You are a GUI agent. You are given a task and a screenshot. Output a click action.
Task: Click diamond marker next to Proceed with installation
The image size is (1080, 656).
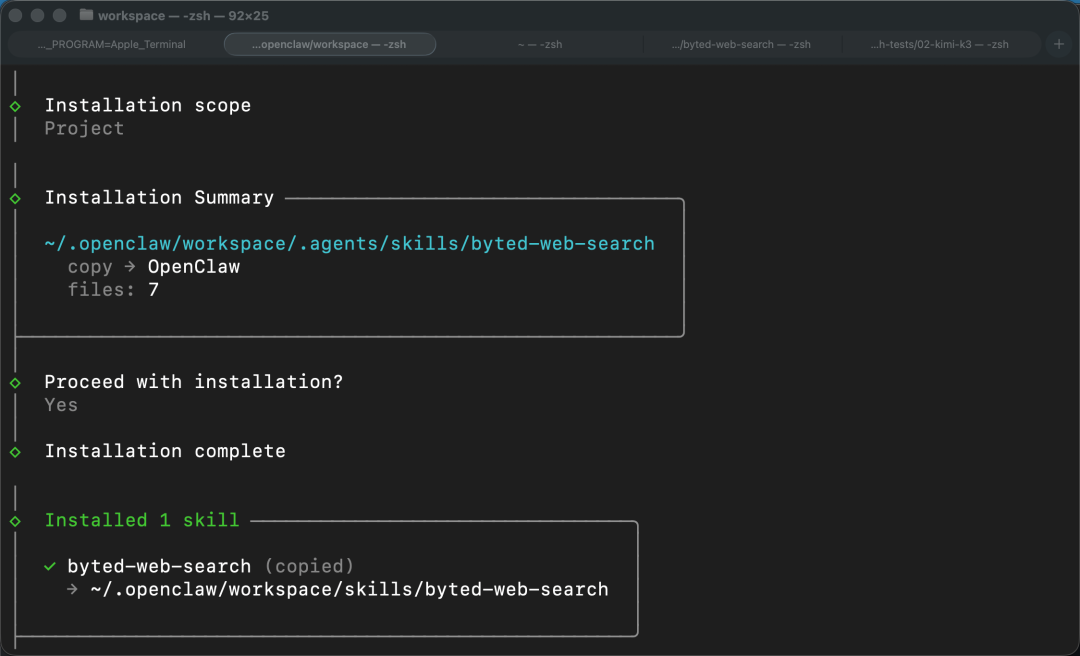pyautogui.click(x=15, y=382)
